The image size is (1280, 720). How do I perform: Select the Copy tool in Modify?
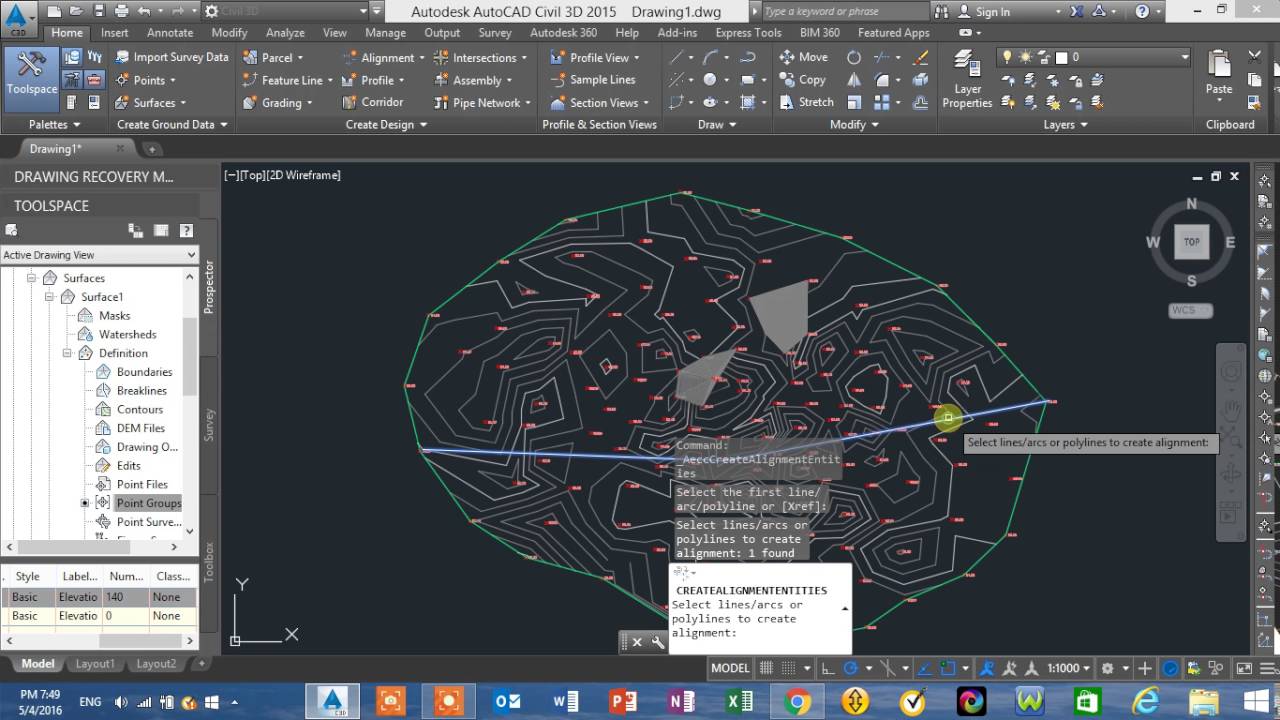click(803, 80)
